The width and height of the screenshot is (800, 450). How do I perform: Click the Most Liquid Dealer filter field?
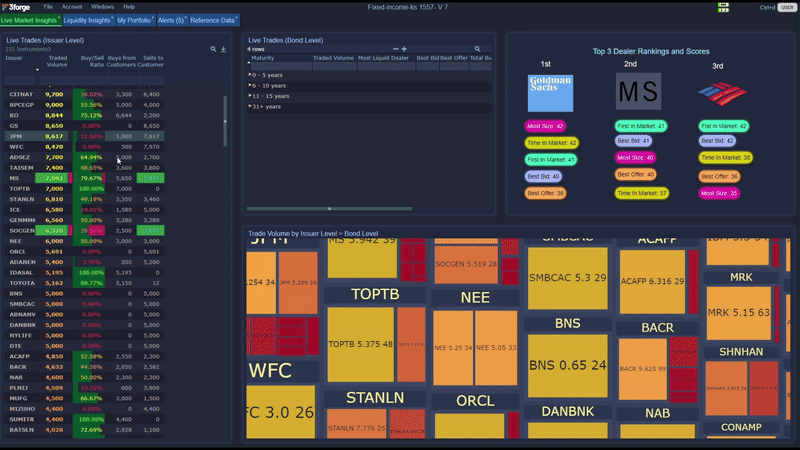pos(386,66)
